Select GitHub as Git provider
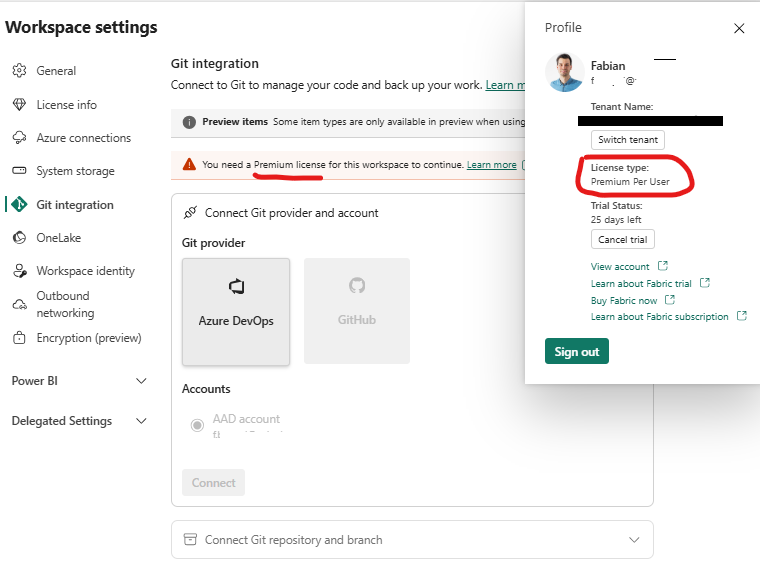 357,311
